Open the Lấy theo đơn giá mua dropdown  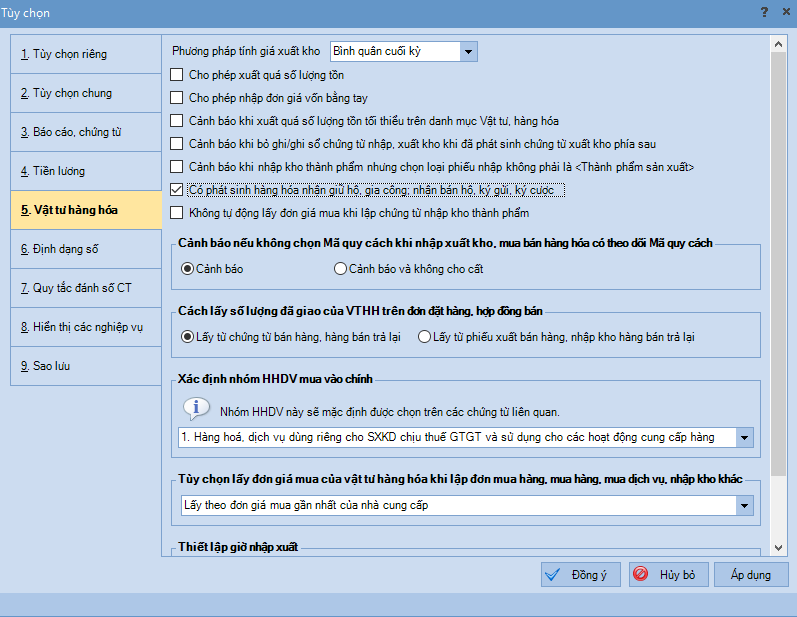745,506
